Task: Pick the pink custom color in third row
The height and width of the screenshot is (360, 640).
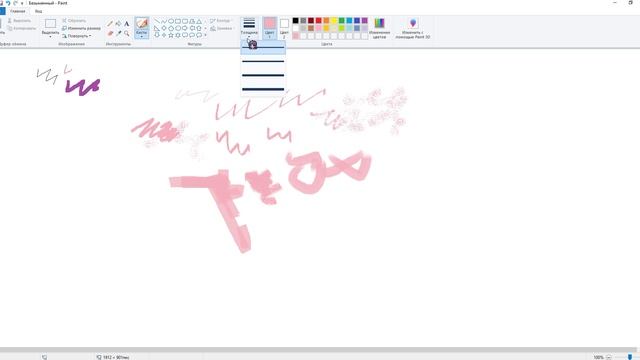Action: [x=296, y=36]
